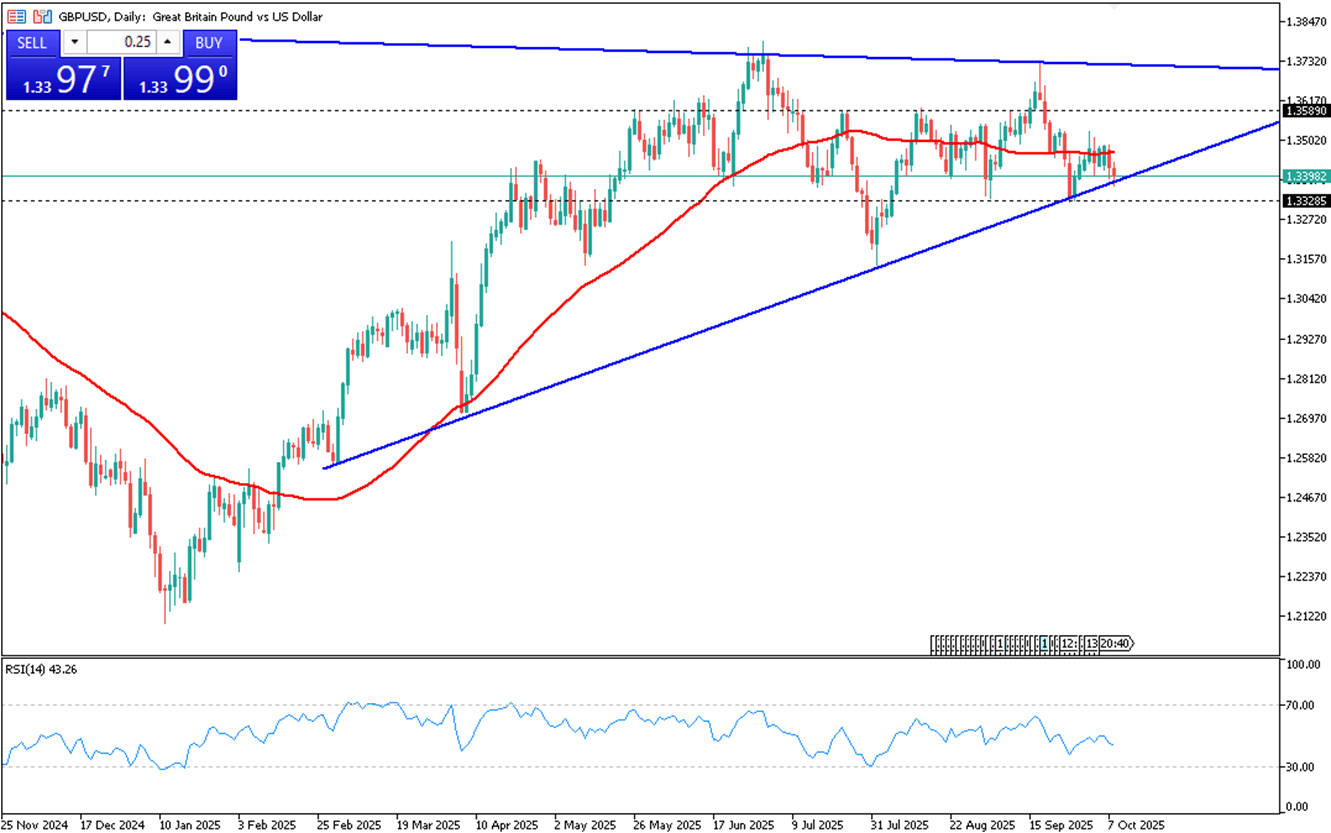This screenshot has height=833, width=1331.
Task: Click the 0.25 volume input field
Action: pyautogui.click(x=121, y=43)
